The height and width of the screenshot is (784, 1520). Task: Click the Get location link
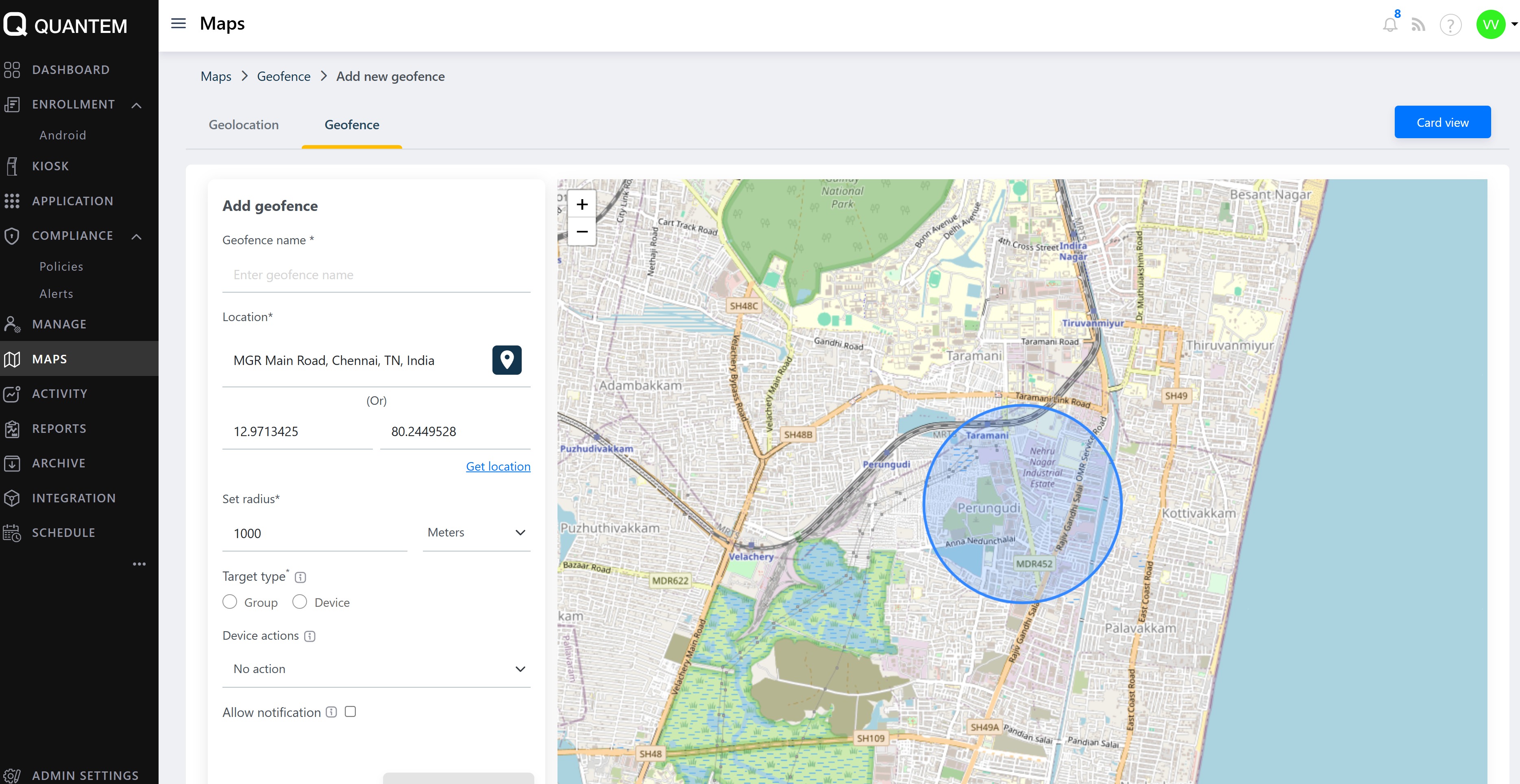click(x=497, y=466)
